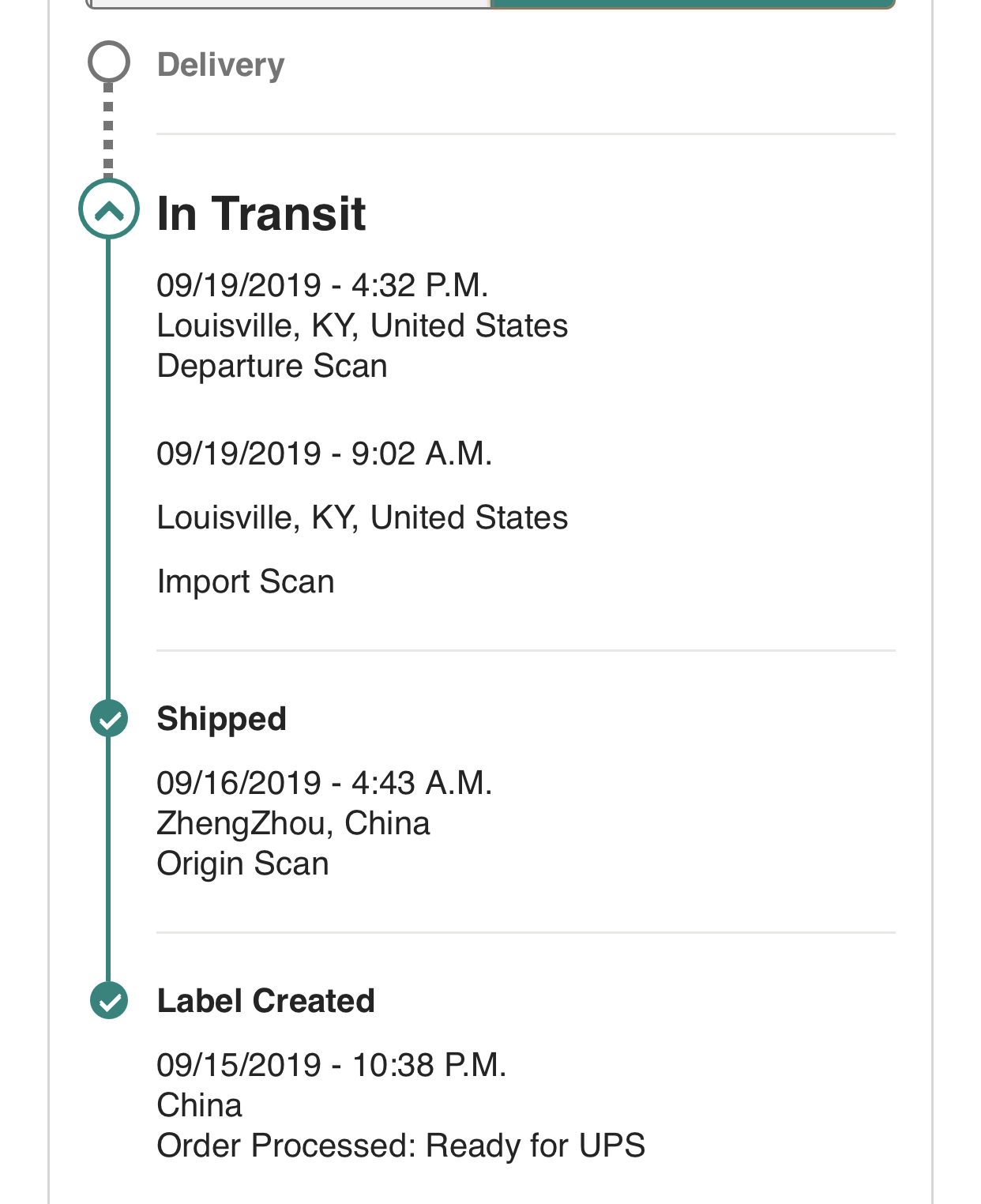Click the Import Scan event text

[x=246, y=581]
